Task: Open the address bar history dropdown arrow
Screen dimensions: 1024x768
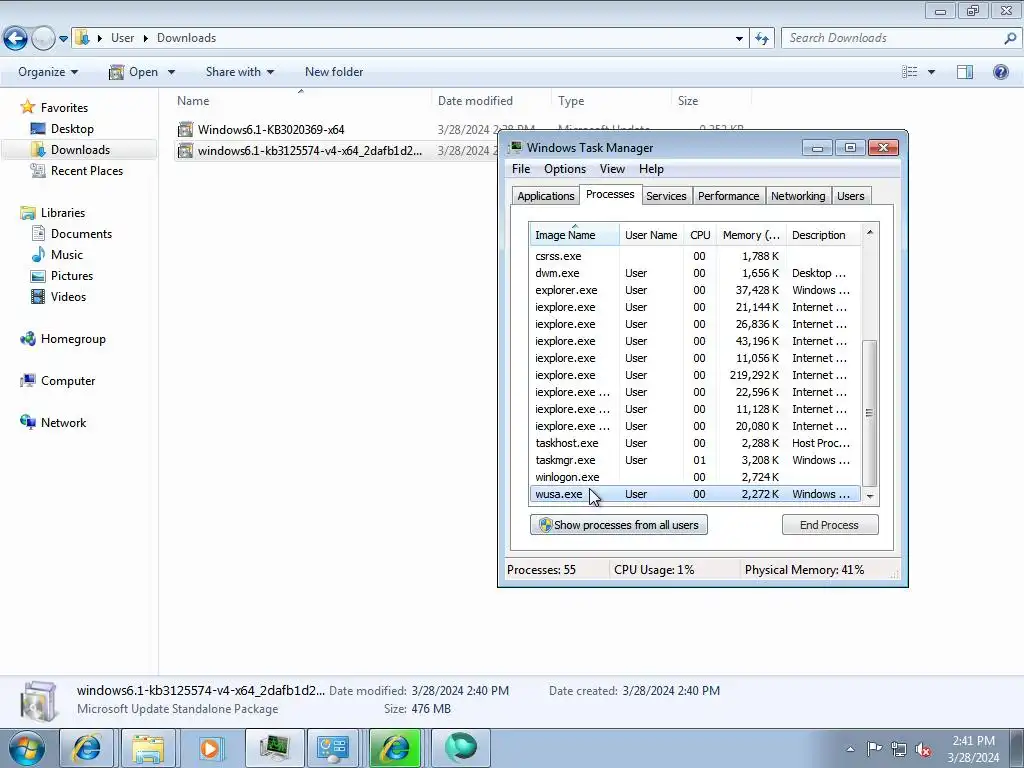Action: [x=739, y=39]
